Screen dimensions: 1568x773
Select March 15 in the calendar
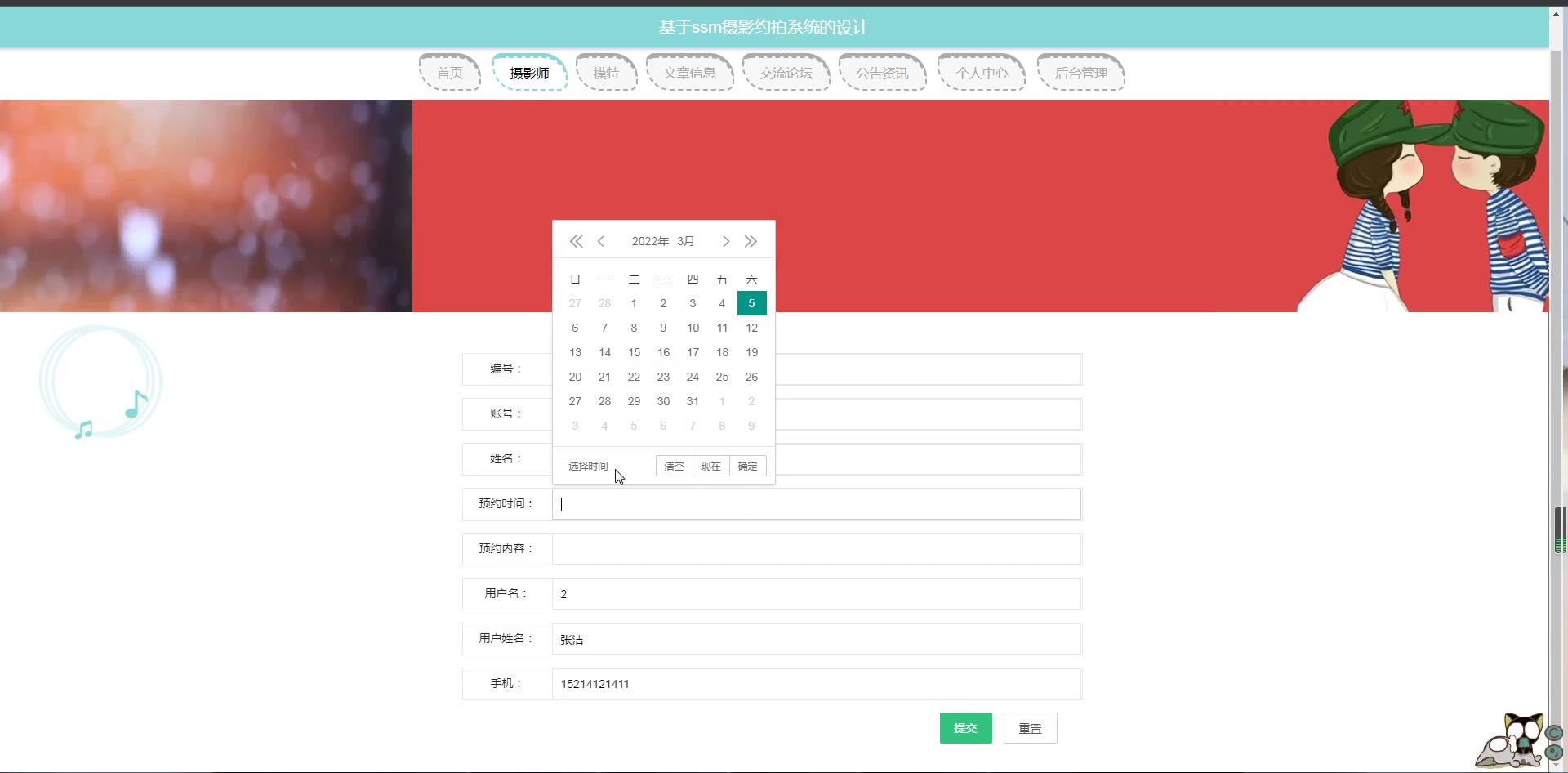pyautogui.click(x=634, y=352)
